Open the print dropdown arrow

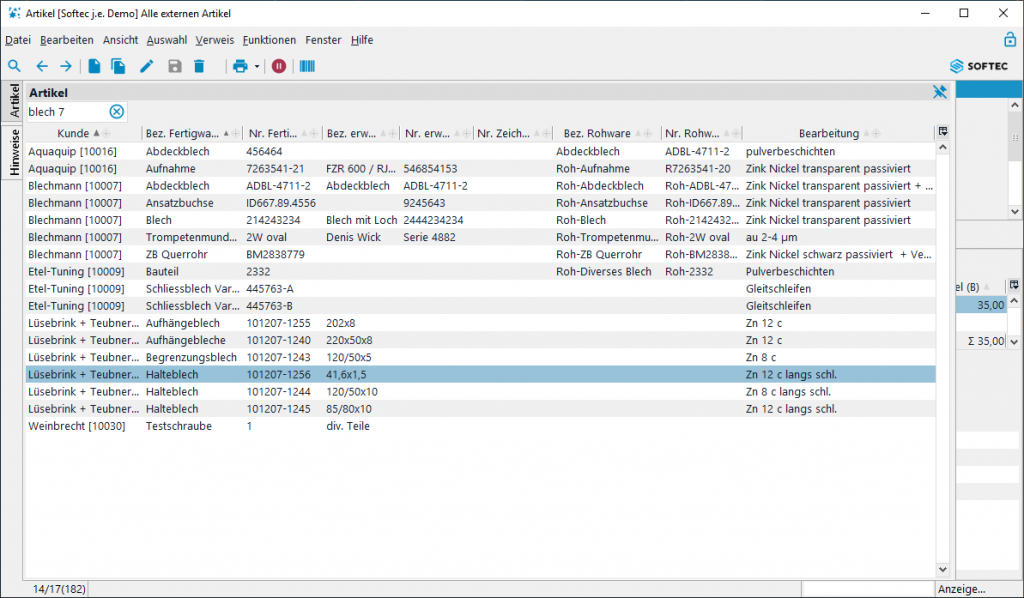pyautogui.click(x=257, y=67)
